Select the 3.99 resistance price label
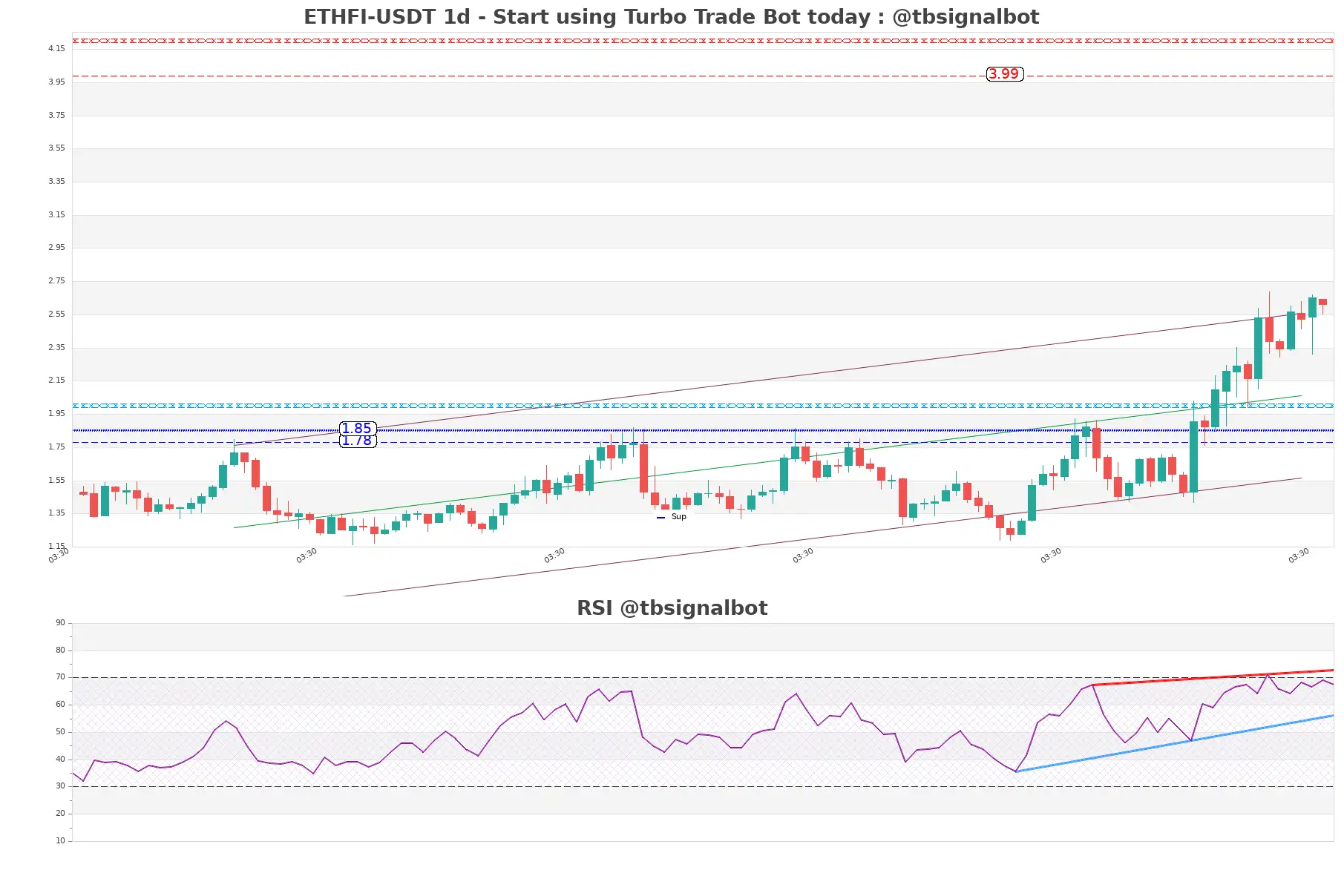 point(1004,74)
